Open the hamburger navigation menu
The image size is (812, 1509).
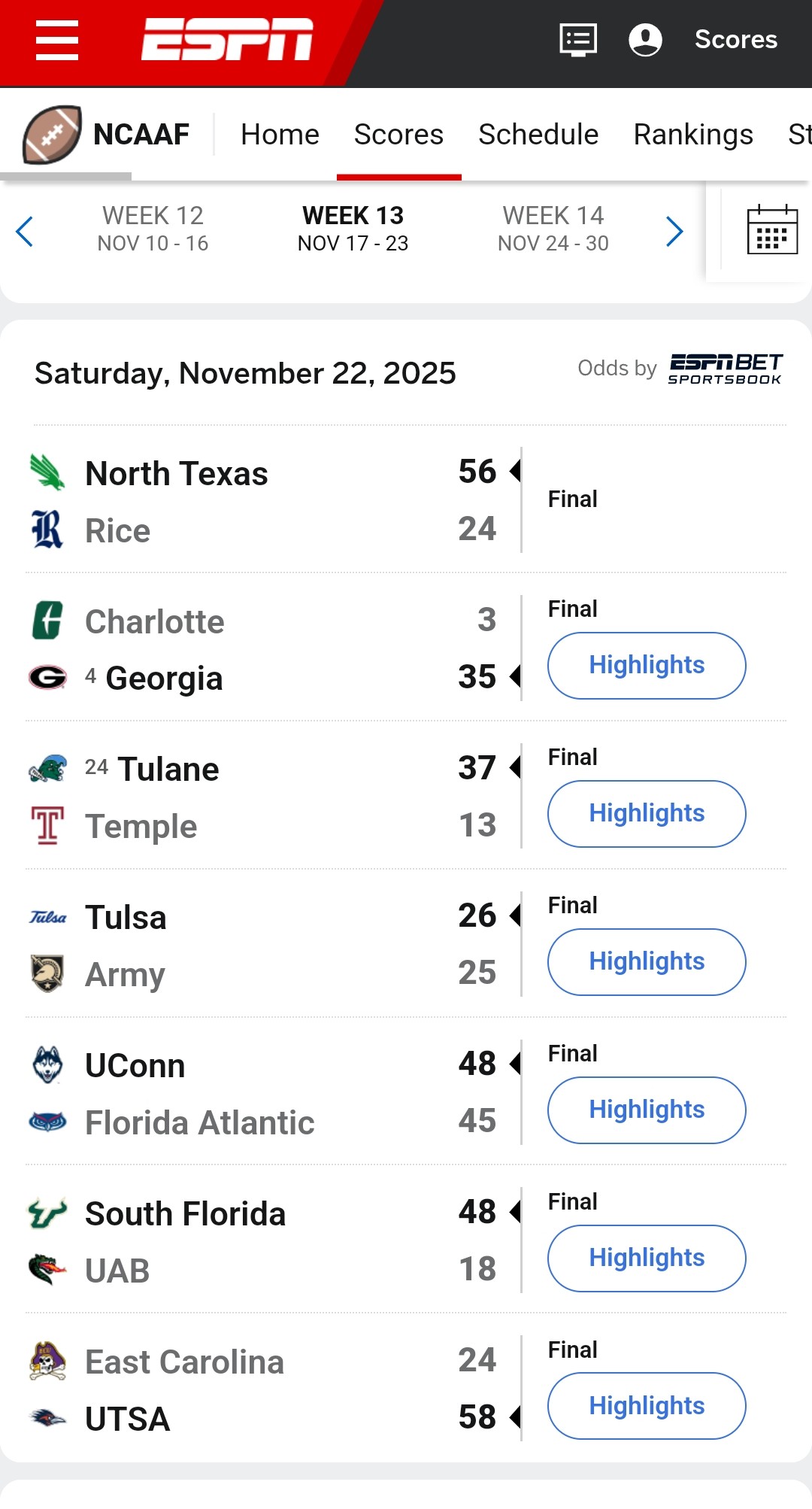57,41
